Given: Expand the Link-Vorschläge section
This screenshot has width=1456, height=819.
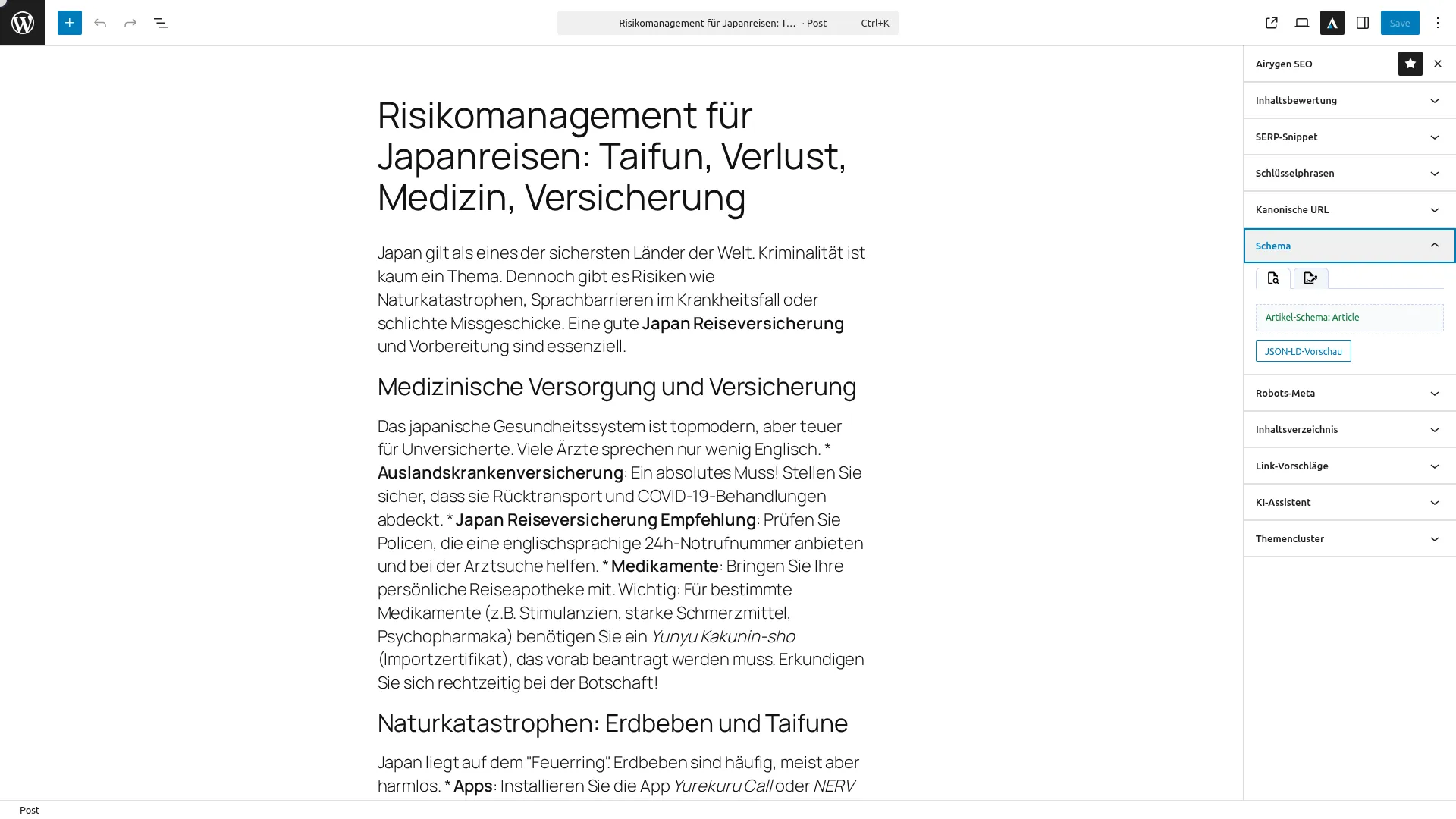Looking at the screenshot, I should 1350,466.
